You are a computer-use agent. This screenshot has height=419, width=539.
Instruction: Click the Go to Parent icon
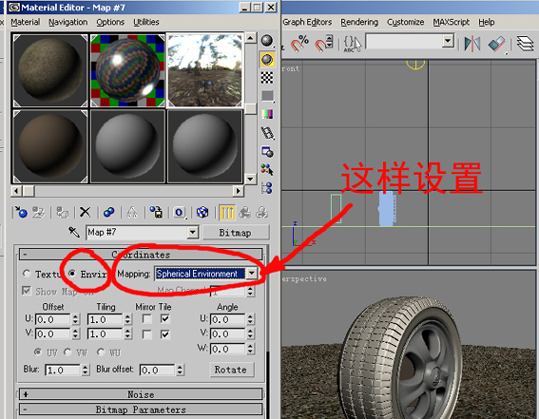245,212
